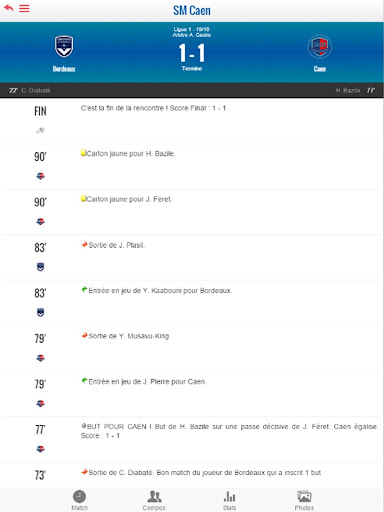Open the Photos tab
Screen dimensions: 384x512
pos(304,500)
